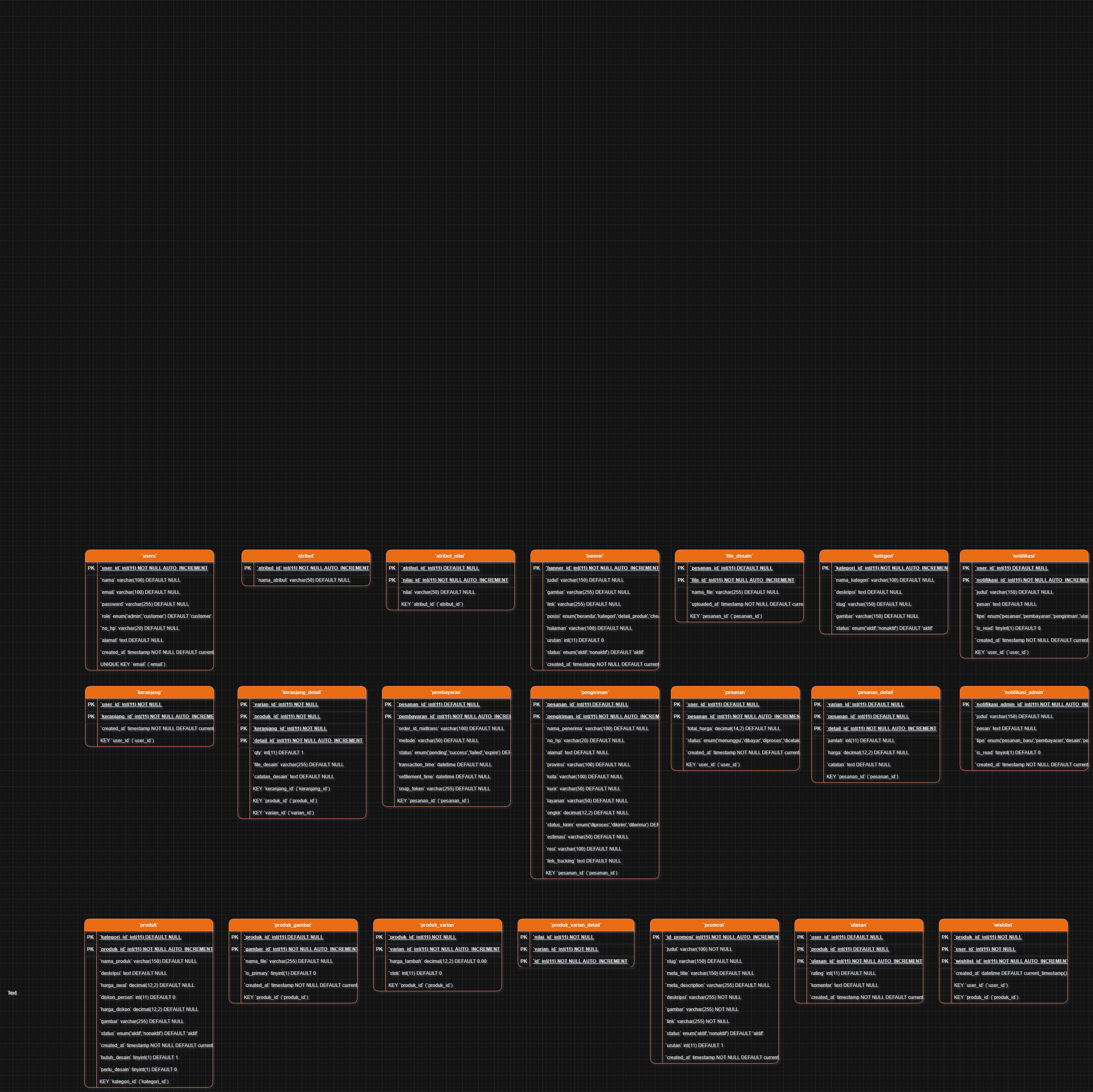1093x1092 pixels.
Task: Click the `atribut` table title
Action: point(305,556)
